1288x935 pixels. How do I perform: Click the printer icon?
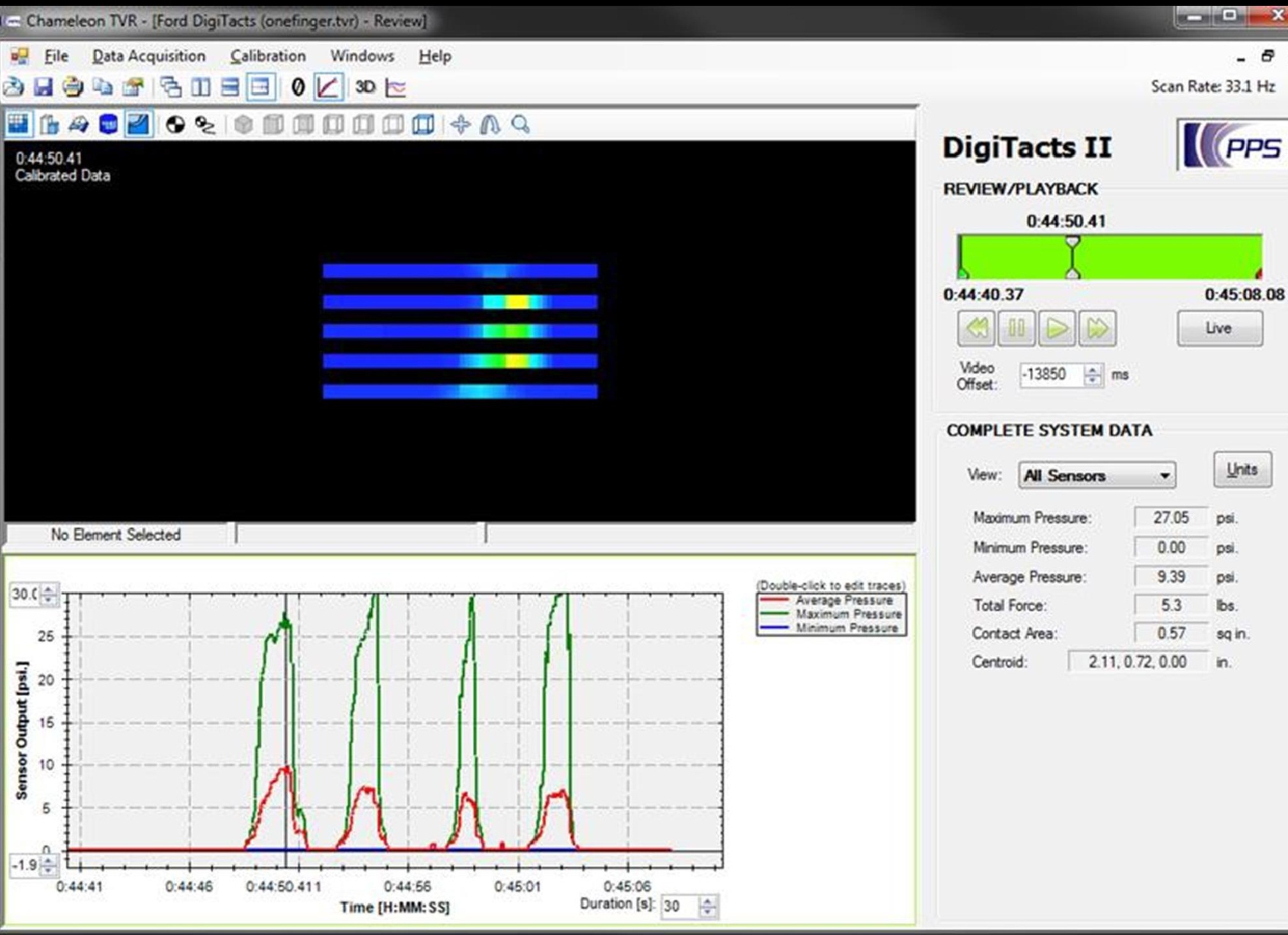(x=72, y=87)
